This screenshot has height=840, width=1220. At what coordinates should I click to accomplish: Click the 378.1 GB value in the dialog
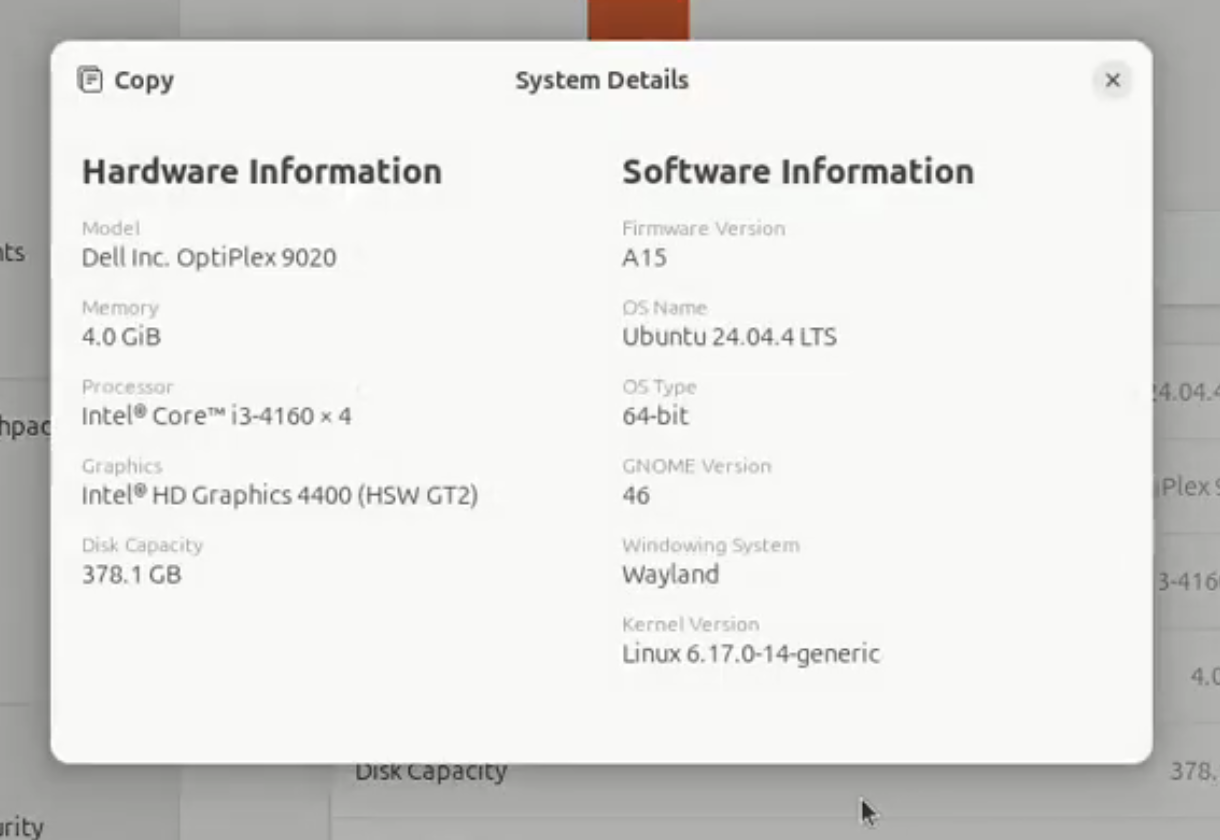pos(131,574)
